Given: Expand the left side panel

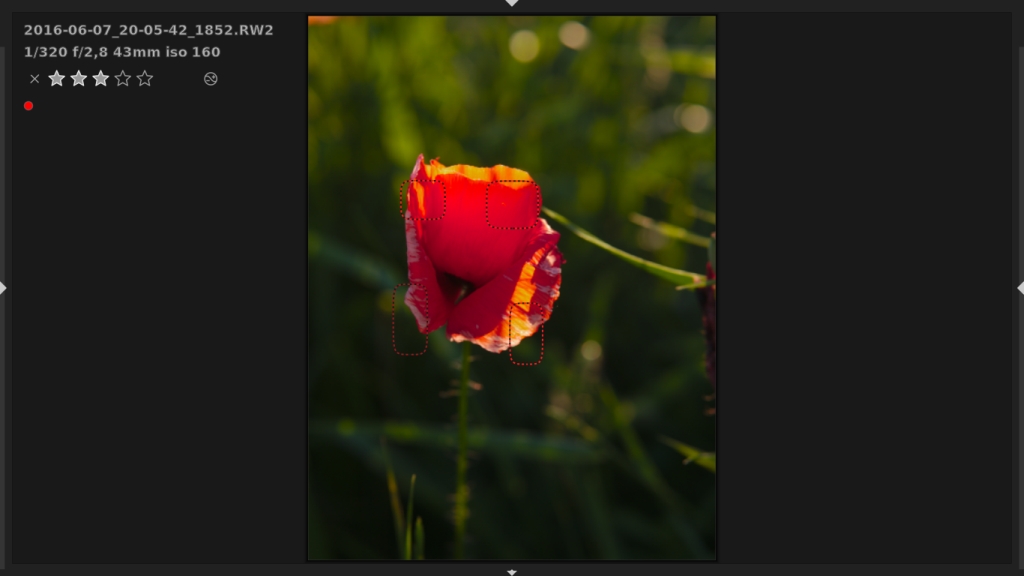Looking at the screenshot, I should point(5,288).
